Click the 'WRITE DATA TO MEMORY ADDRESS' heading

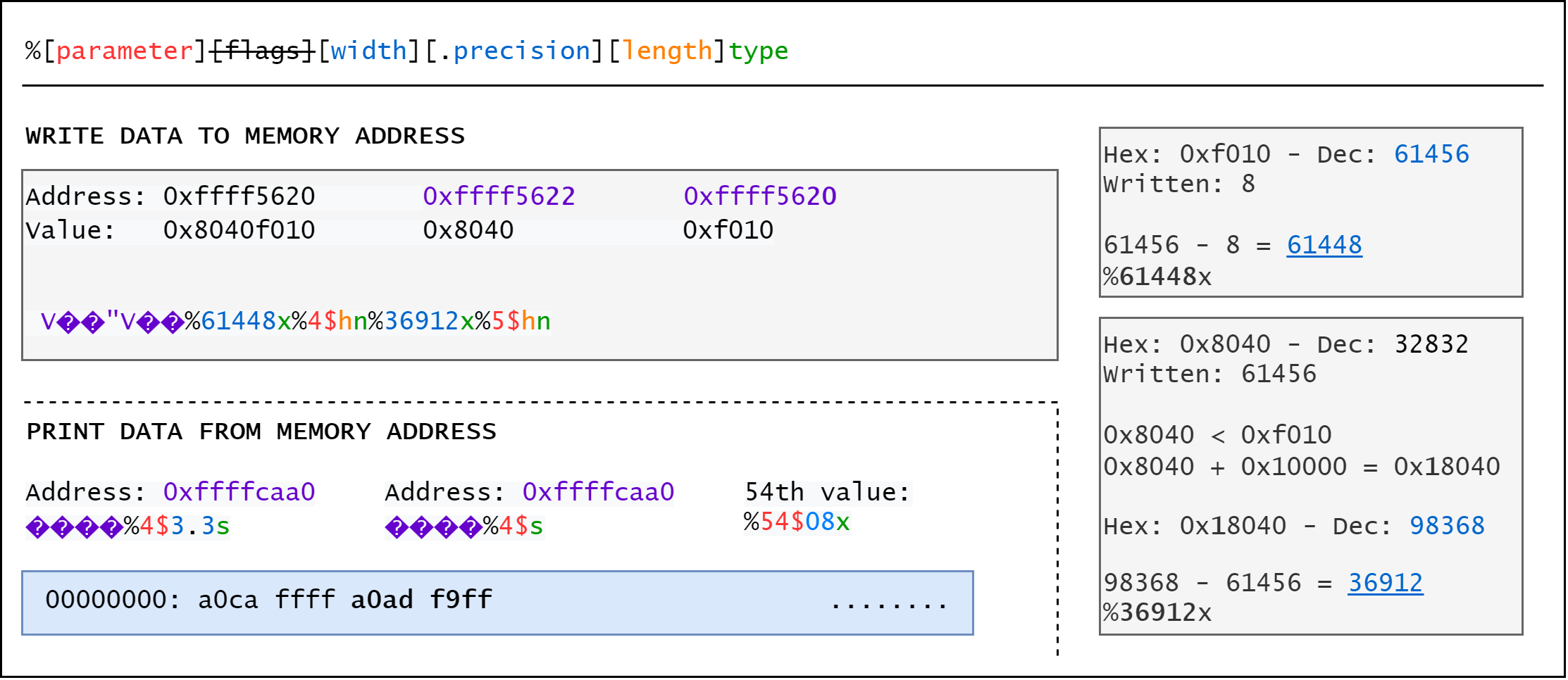point(245,136)
